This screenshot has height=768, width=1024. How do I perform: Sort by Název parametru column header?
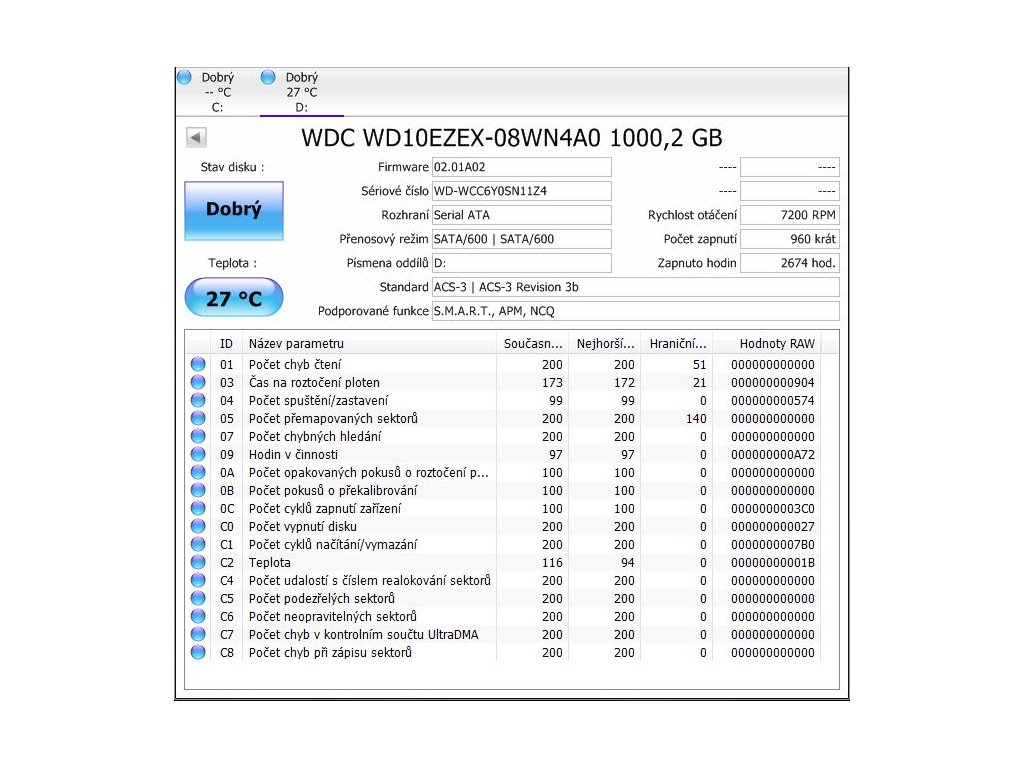click(x=369, y=344)
